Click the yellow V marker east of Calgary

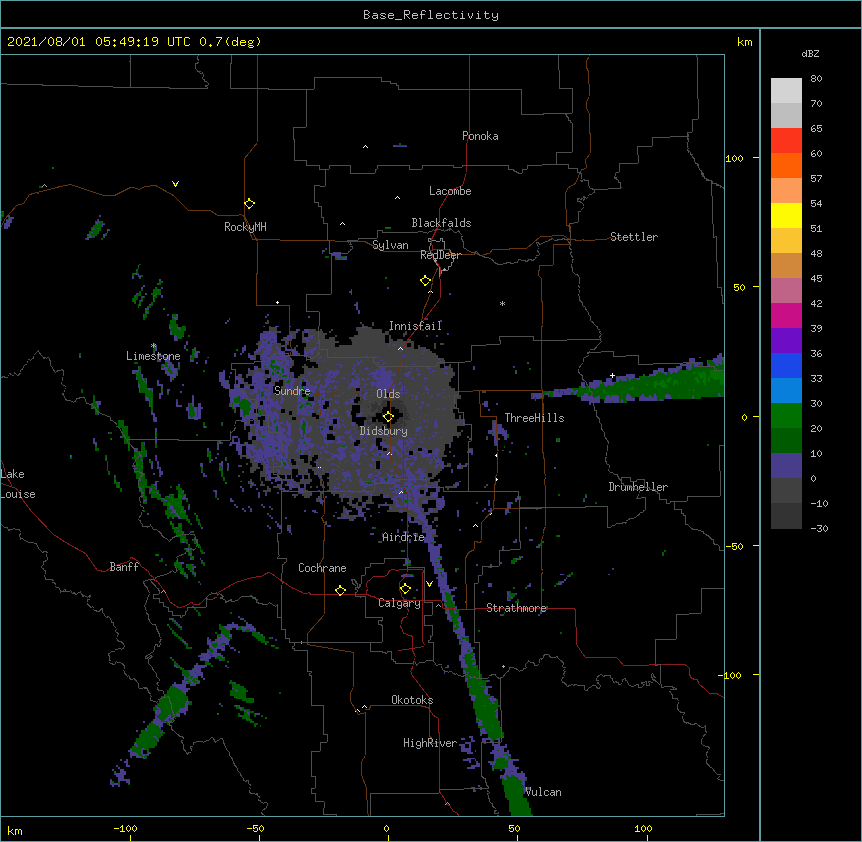[x=429, y=584]
